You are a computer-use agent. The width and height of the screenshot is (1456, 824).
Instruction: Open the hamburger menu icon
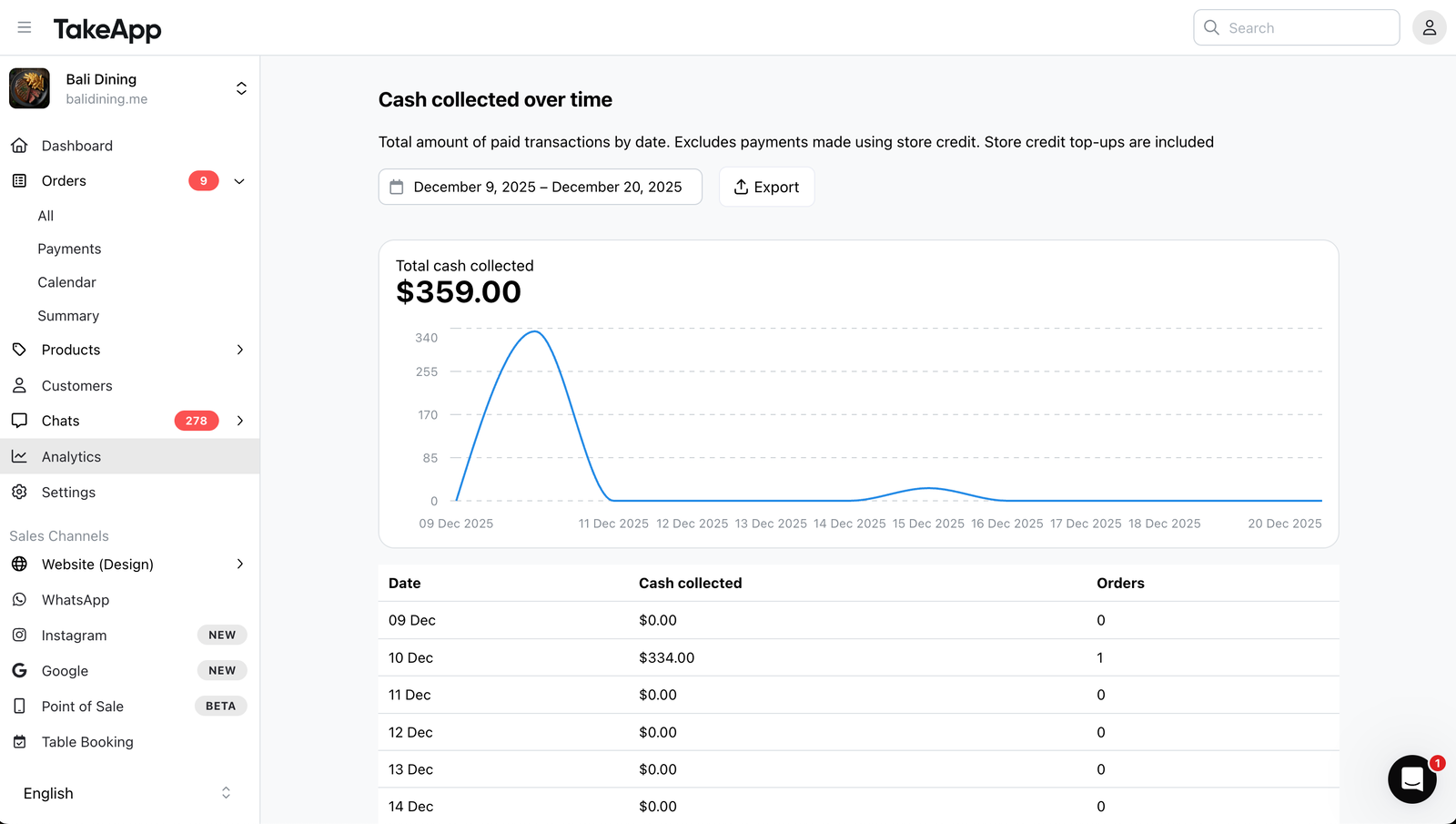pos(25,27)
